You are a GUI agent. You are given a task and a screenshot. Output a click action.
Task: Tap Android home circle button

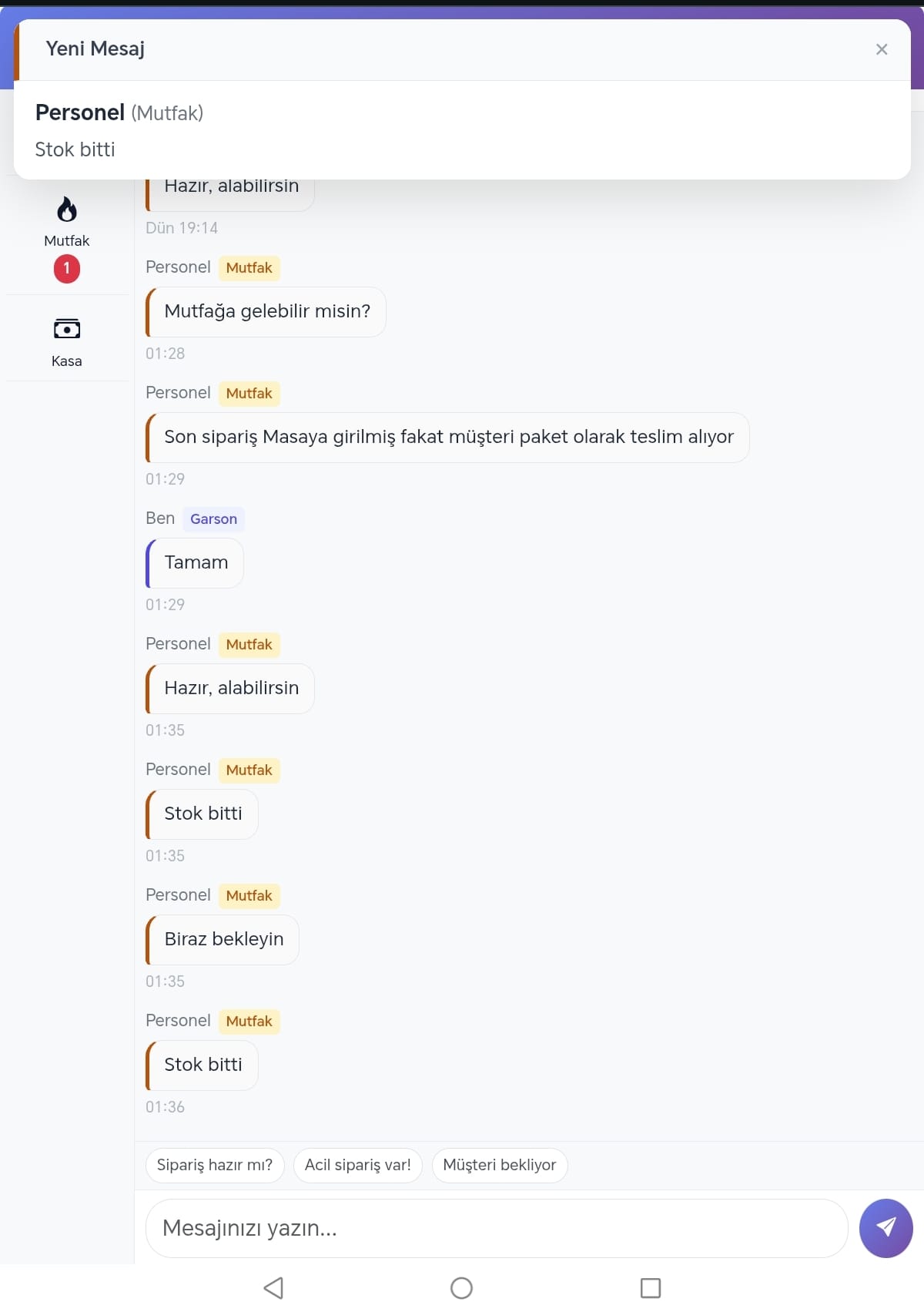tap(461, 1287)
